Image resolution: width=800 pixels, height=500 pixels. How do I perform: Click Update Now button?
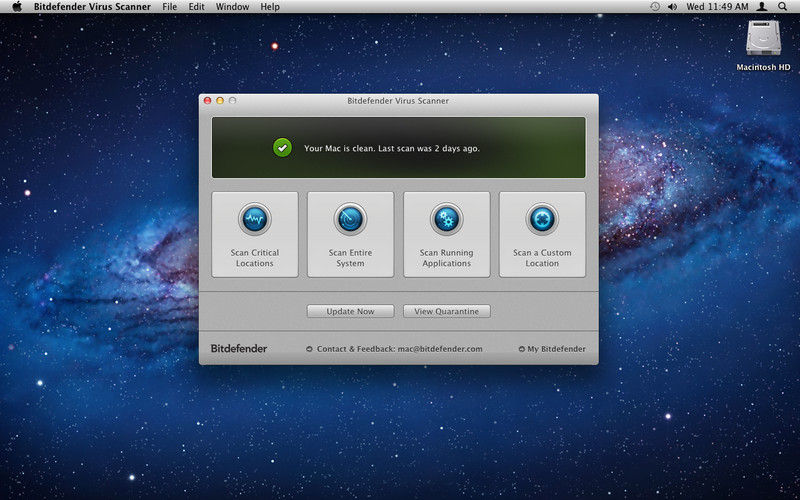pyautogui.click(x=351, y=311)
